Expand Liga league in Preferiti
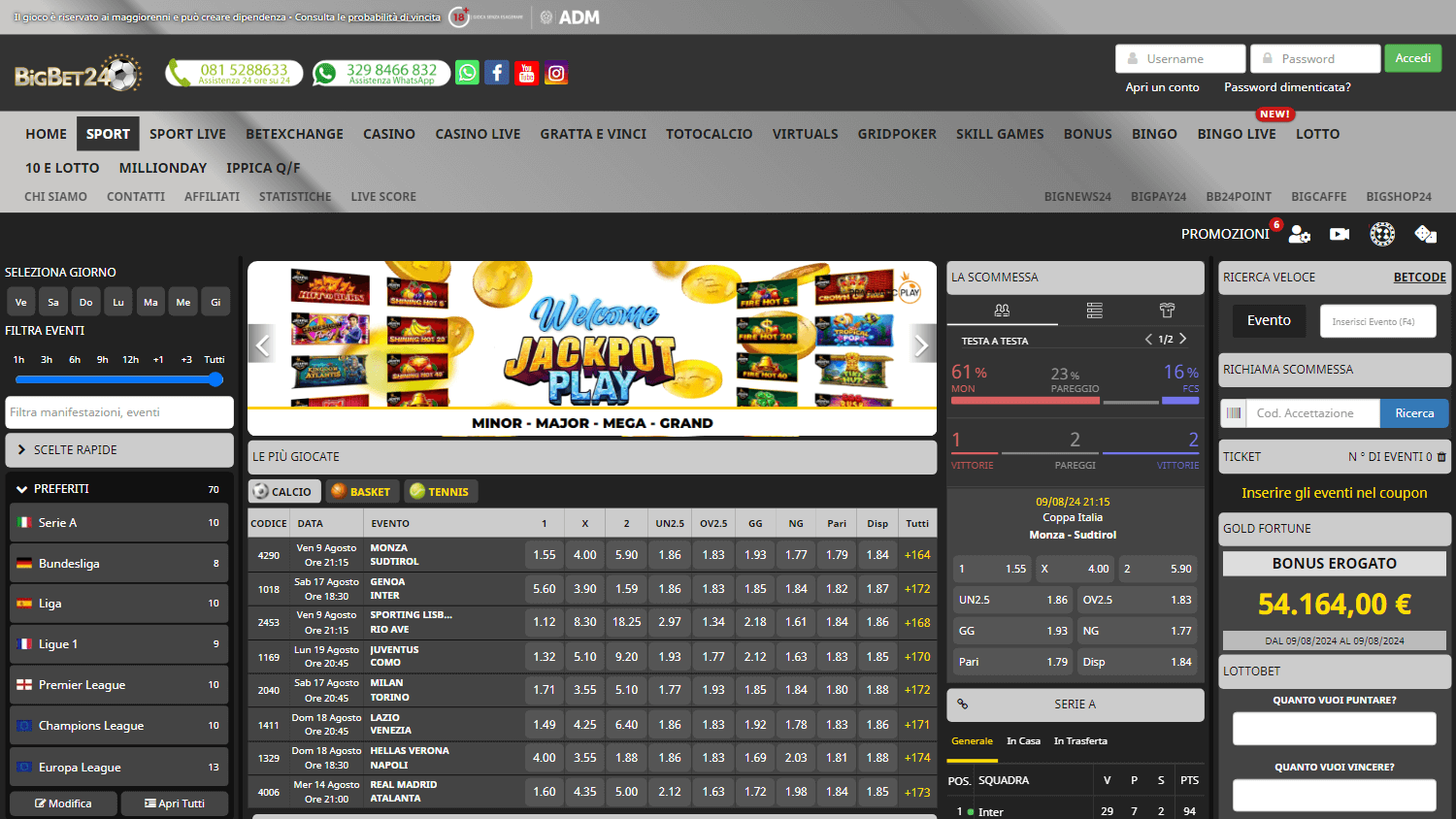The height and width of the screenshot is (819, 1456). [x=119, y=604]
